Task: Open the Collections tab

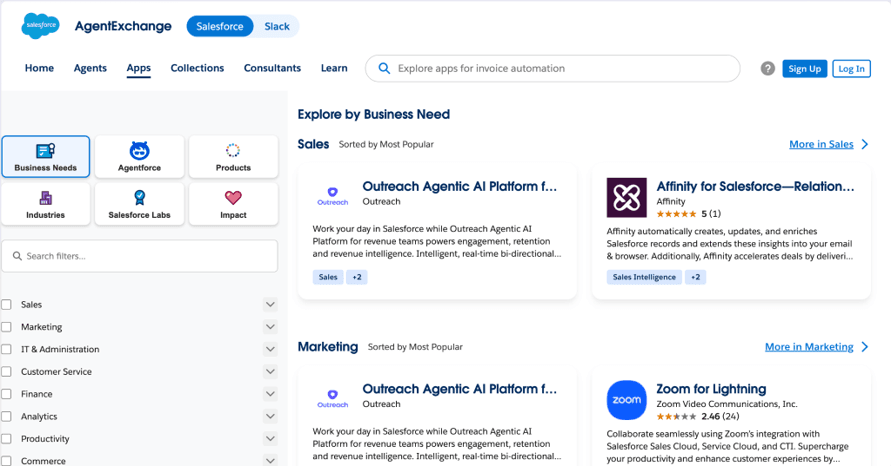Action: tap(197, 68)
